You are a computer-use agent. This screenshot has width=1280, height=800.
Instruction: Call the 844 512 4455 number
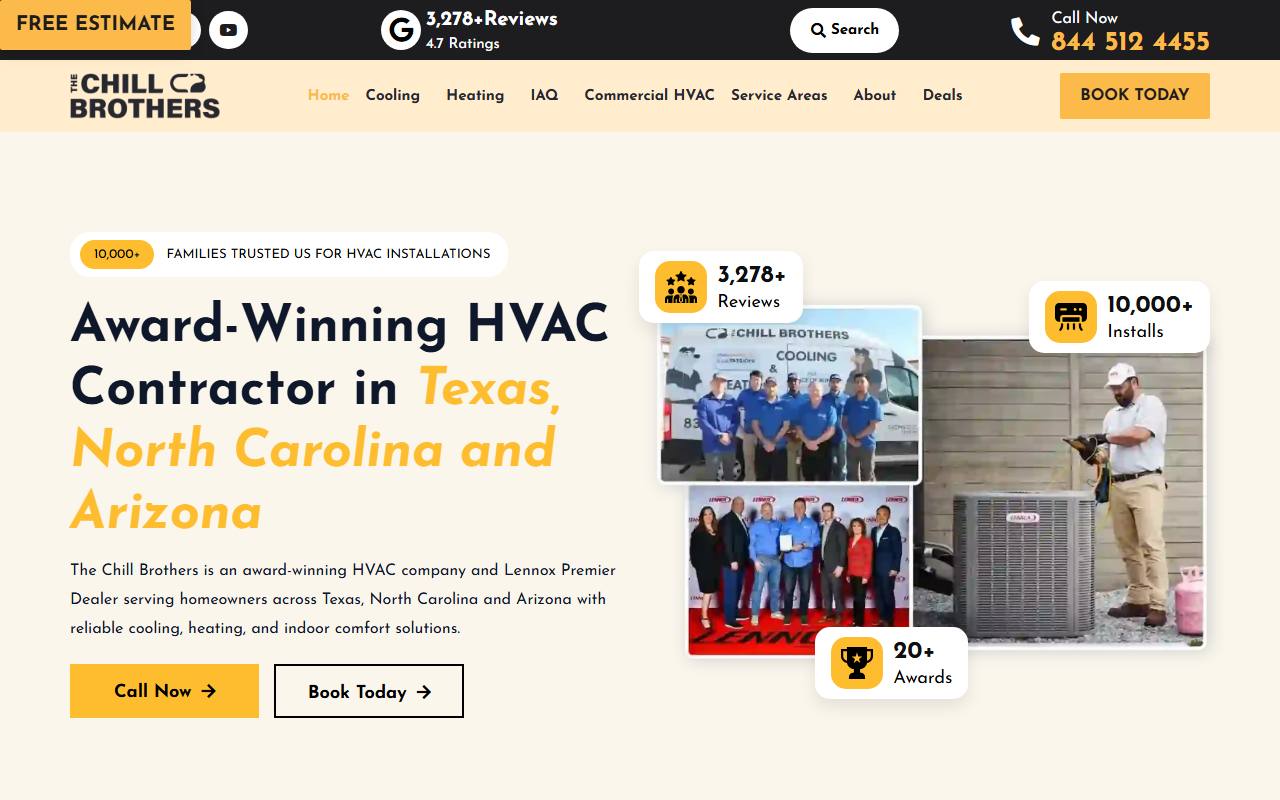coord(1130,42)
